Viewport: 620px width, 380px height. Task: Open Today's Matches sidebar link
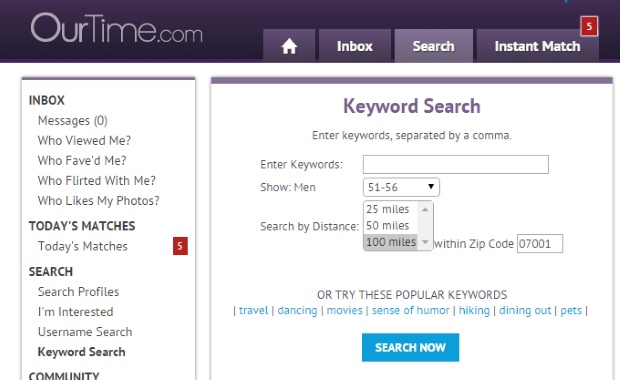[83, 246]
